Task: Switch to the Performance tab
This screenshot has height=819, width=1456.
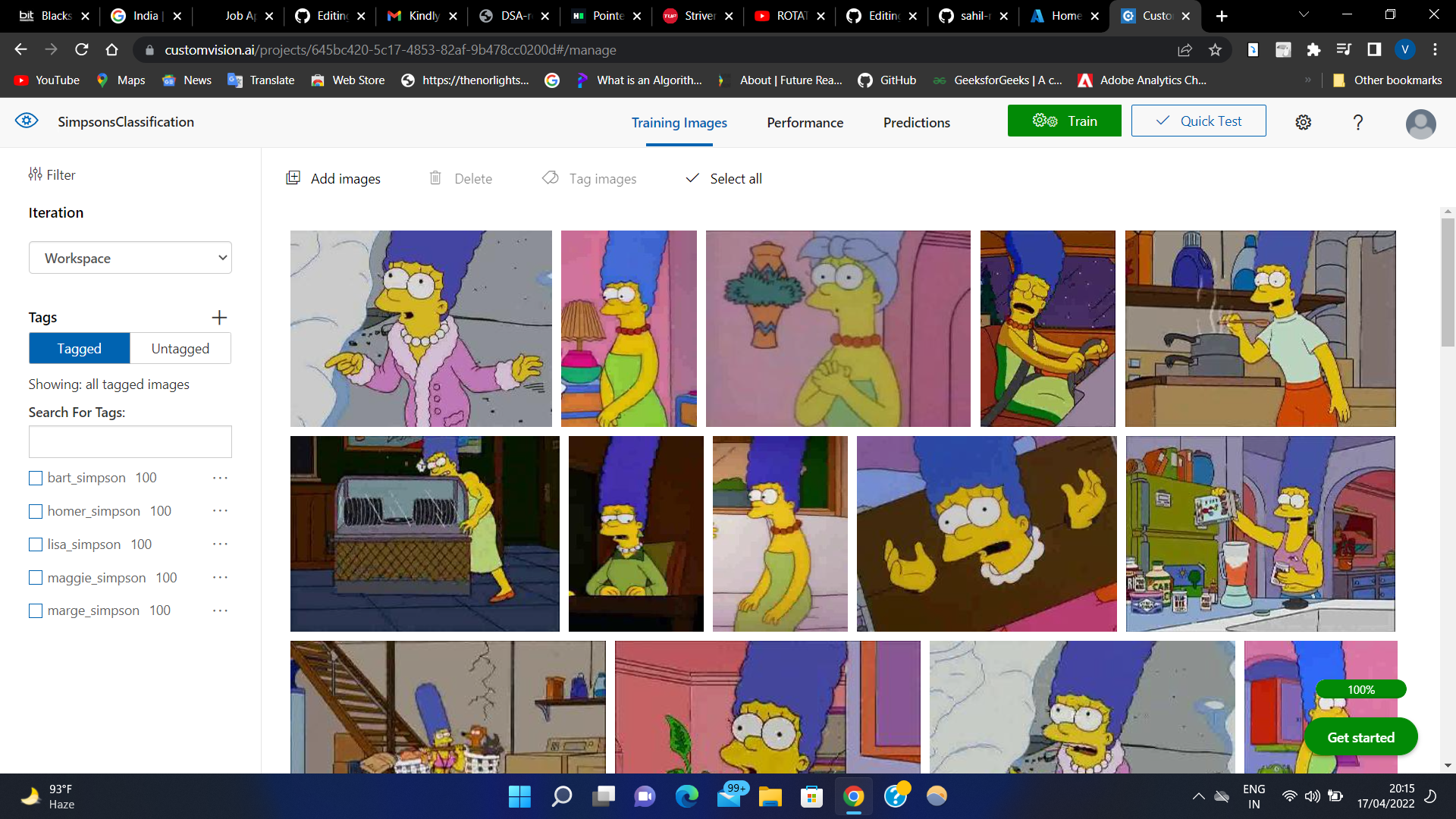Action: pos(805,122)
